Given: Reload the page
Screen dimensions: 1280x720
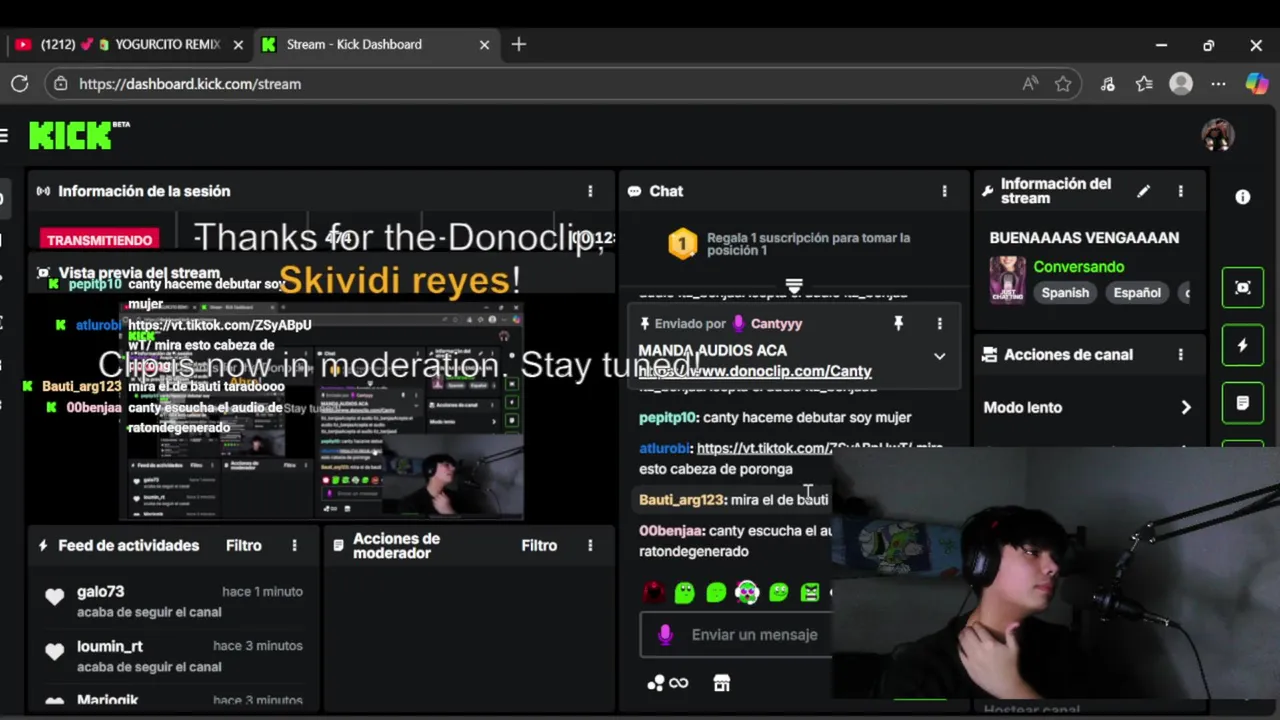Looking at the screenshot, I should point(20,84).
